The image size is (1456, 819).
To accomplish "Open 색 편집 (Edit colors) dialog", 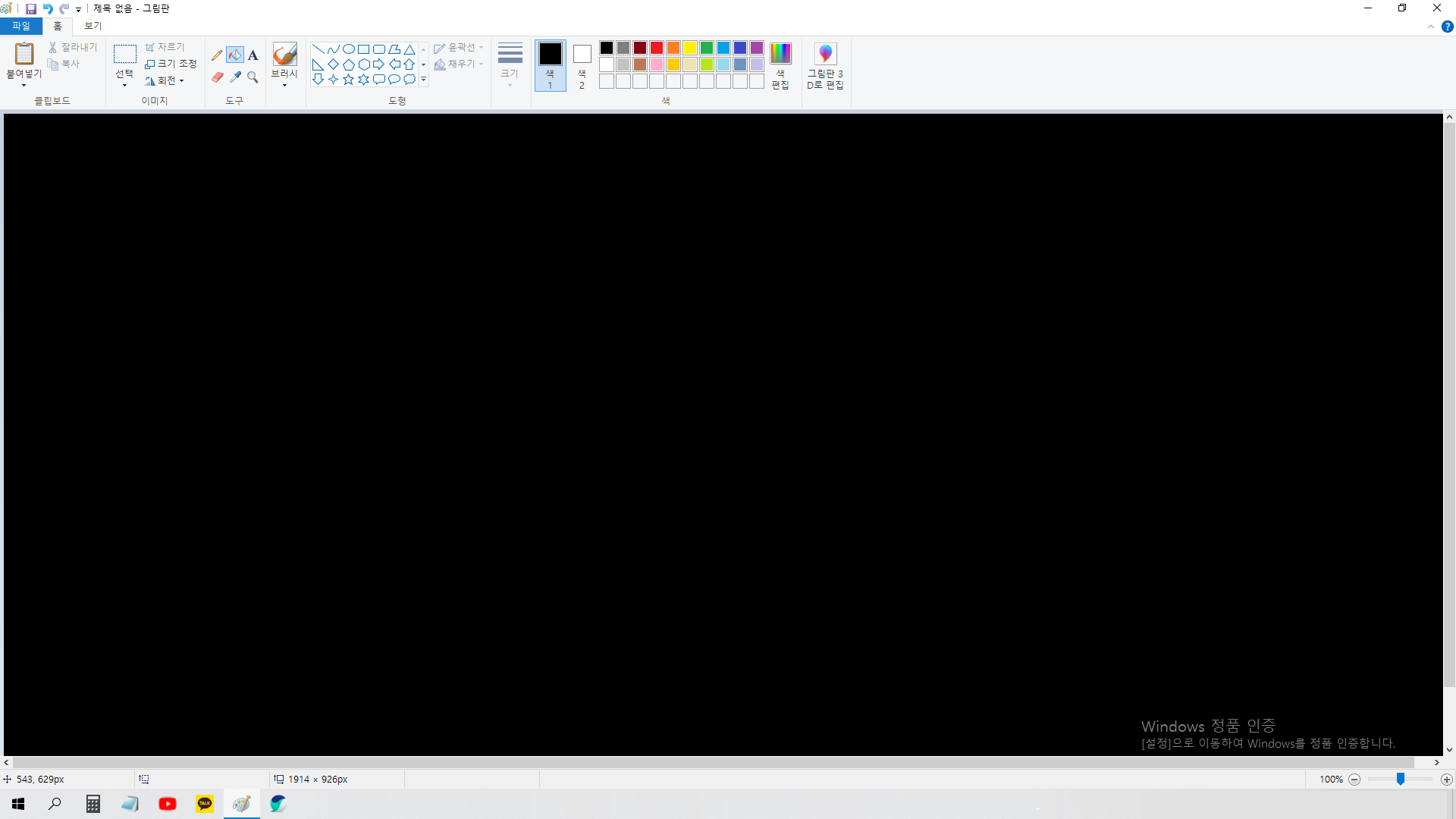I will click(780, 66).
